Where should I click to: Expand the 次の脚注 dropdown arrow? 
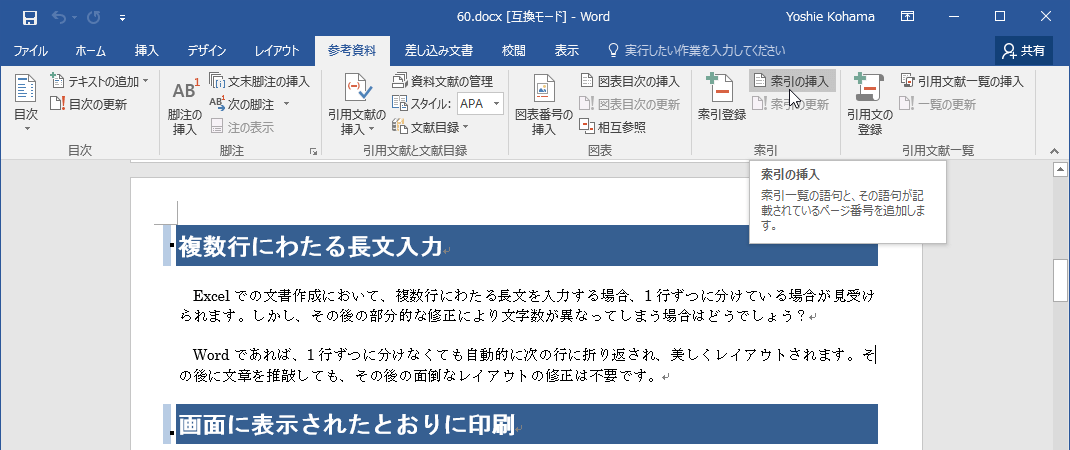[287, 104]
